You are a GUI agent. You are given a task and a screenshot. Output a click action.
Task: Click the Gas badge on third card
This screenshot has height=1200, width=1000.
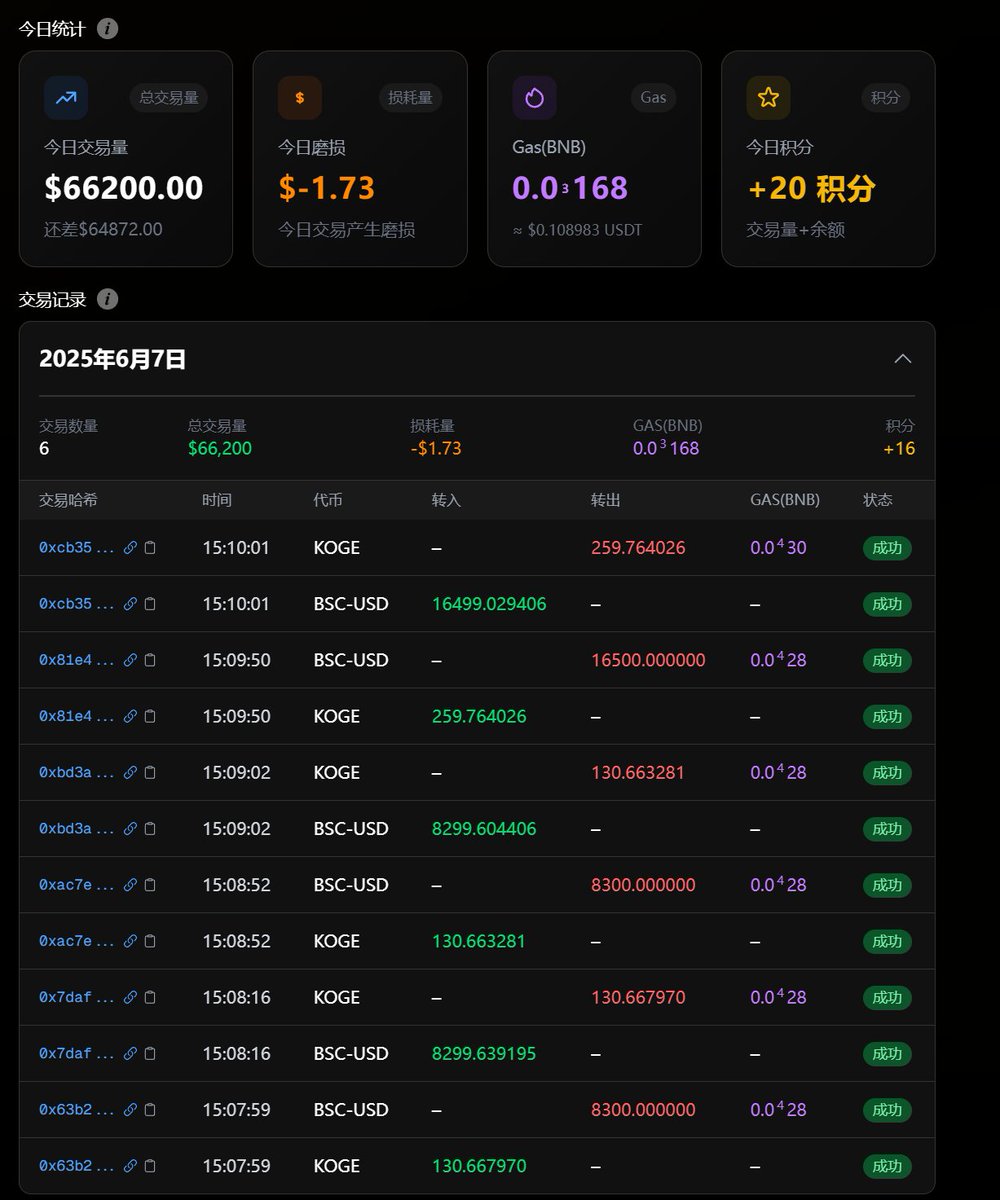[653, 97]
